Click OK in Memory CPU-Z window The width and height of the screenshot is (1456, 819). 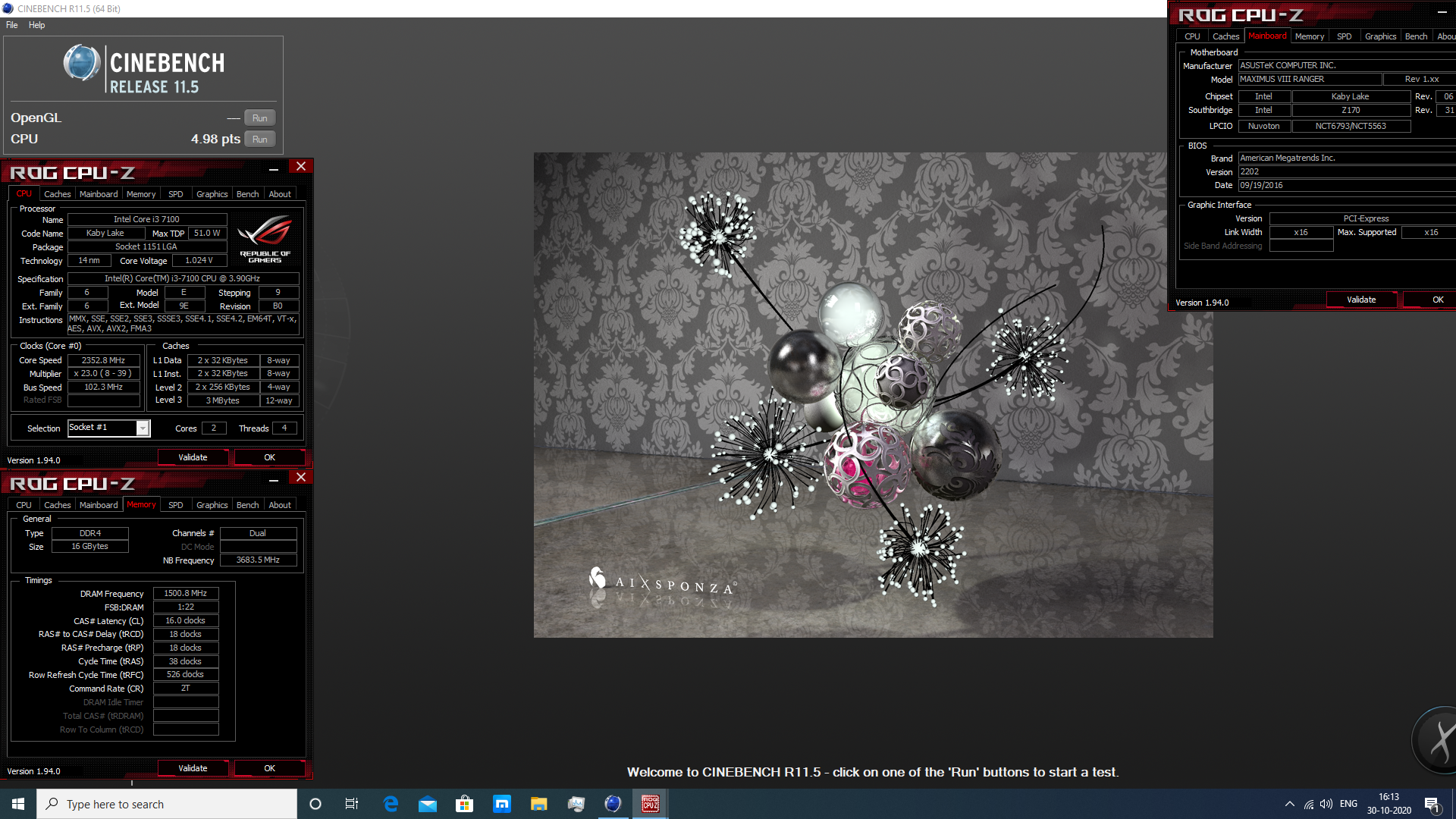(x=269, y=768)
